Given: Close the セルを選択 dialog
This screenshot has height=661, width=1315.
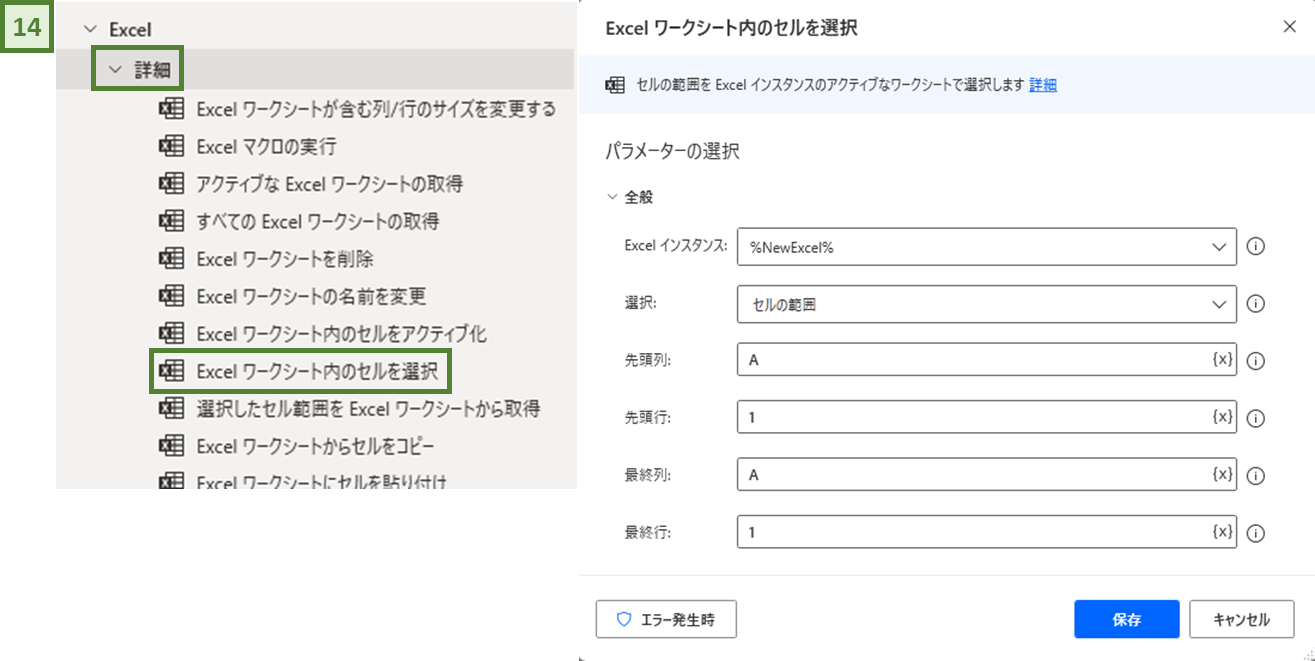Looking at the screenshot, I should tap(1290, 27).
